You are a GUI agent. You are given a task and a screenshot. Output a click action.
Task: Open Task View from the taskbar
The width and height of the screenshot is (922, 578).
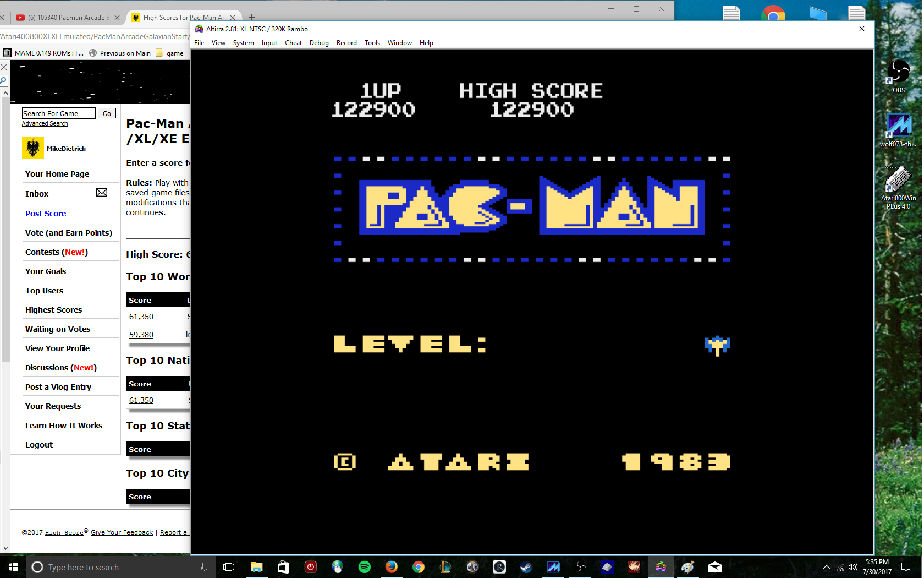229,567
